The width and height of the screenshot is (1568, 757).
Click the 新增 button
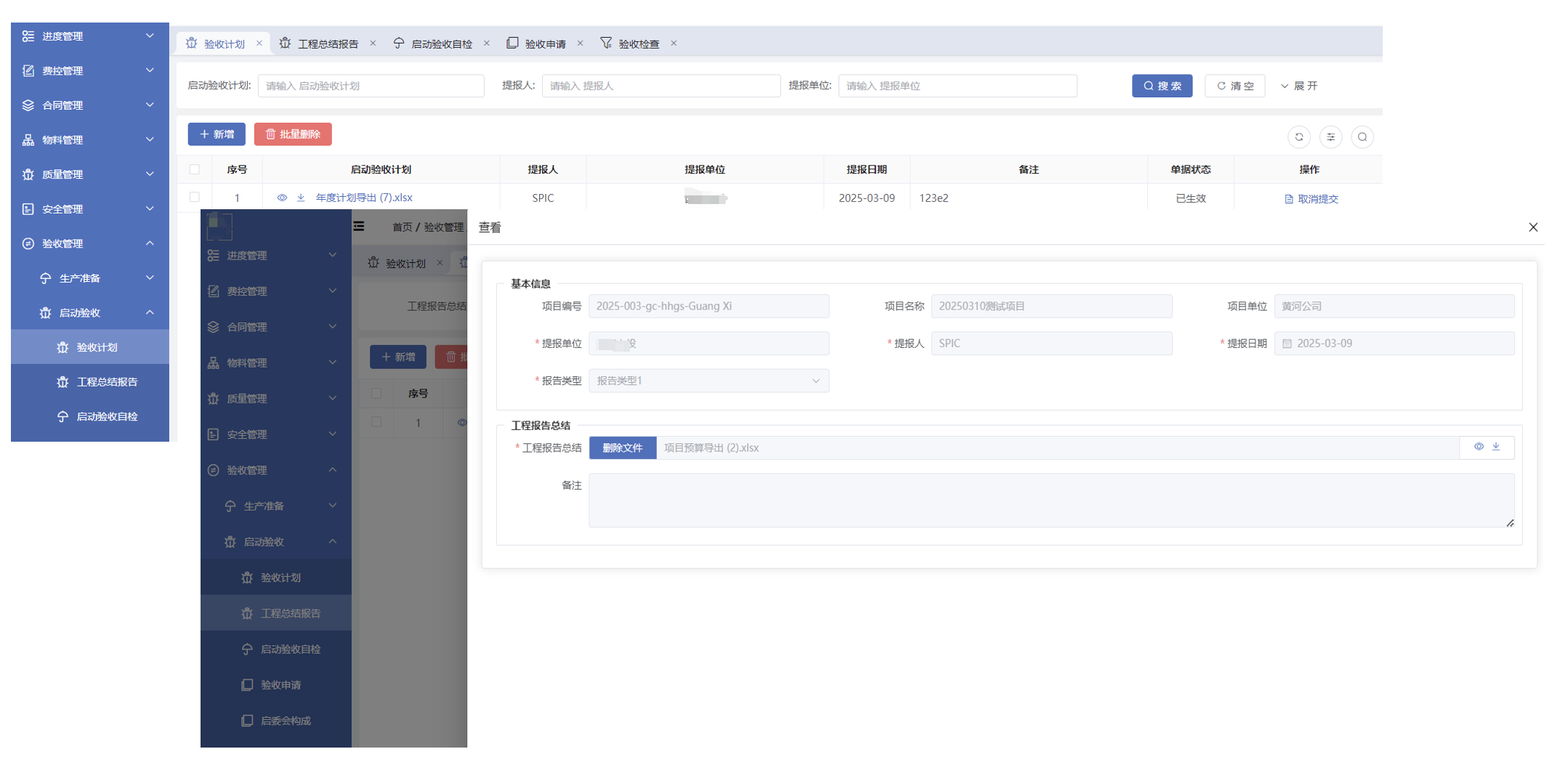[x=217, y=134]
